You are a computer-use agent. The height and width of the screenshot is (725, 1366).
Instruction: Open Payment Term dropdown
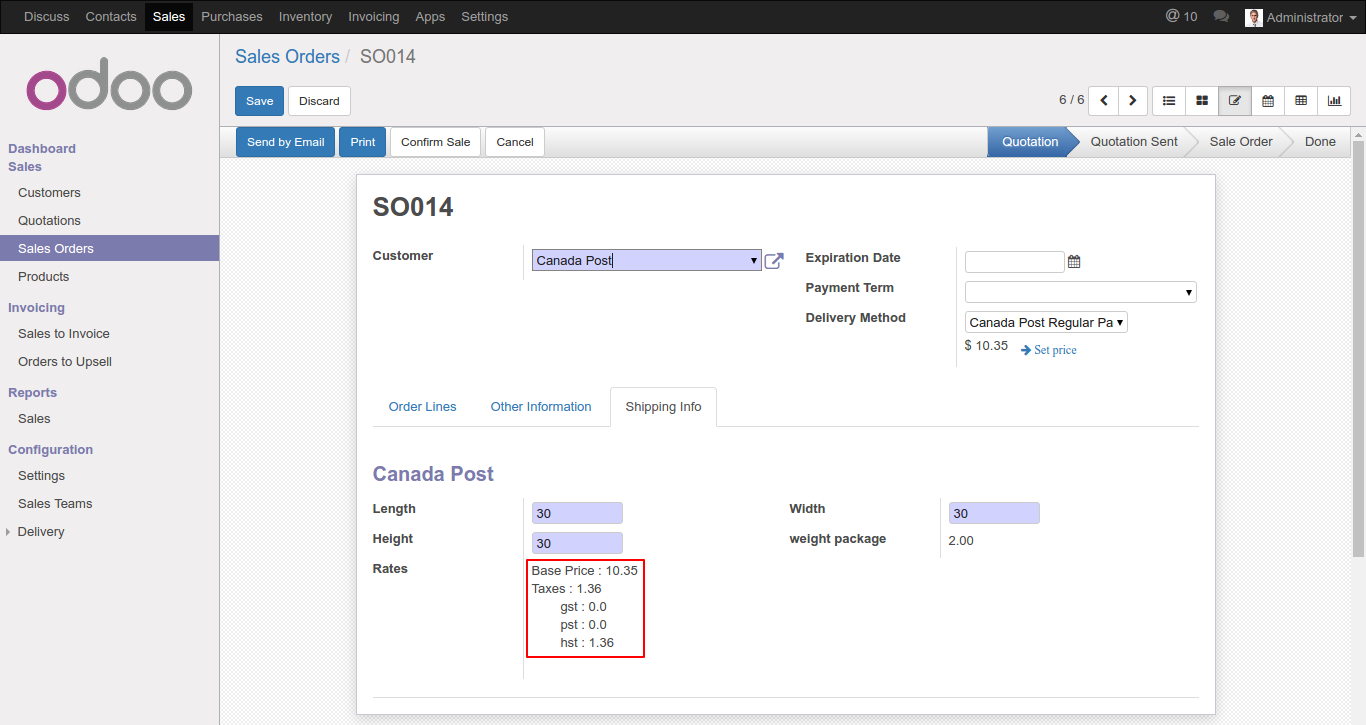point(1080,292)
